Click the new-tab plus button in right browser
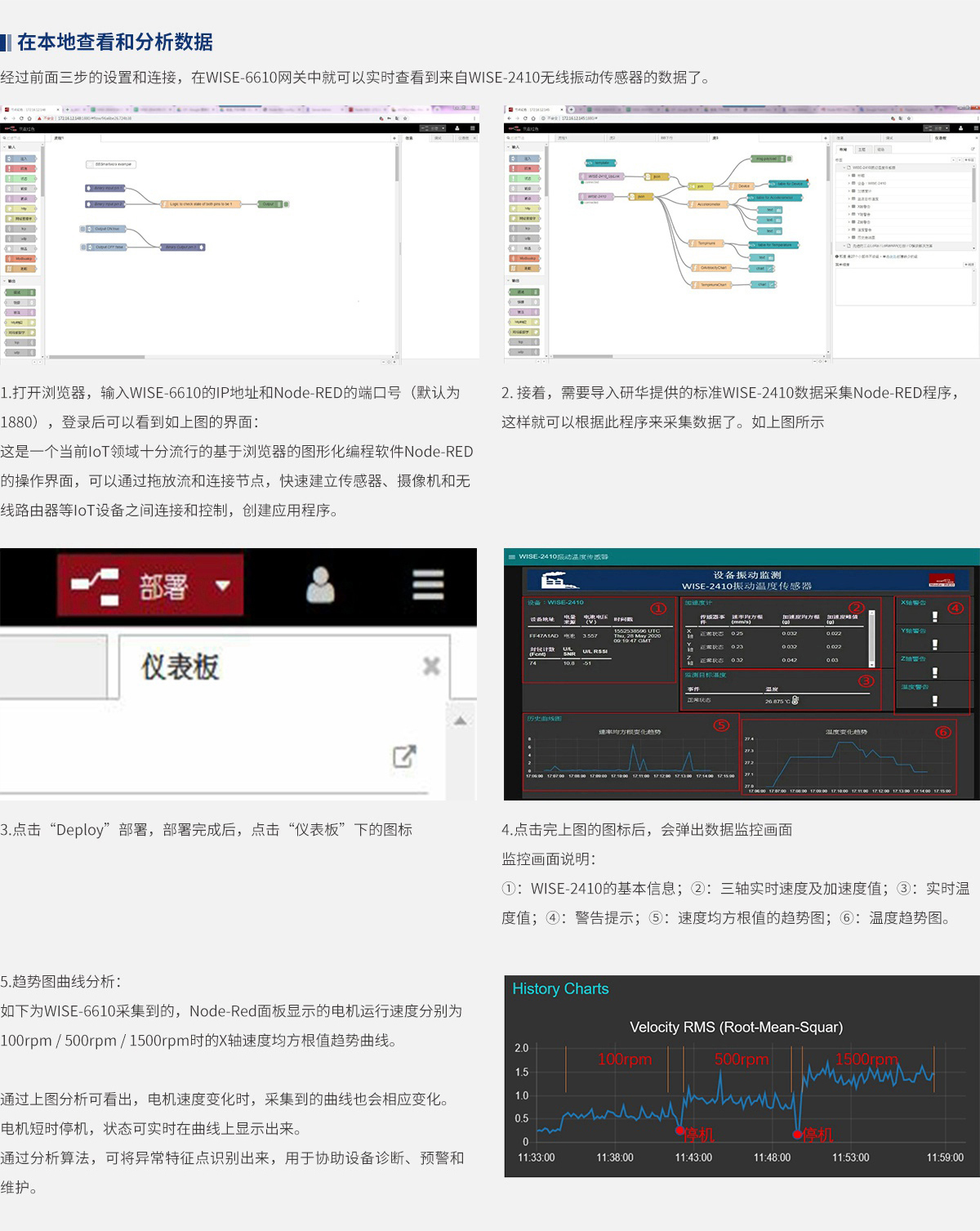The width and height of the screenshot is (980, 1231). [x=571, y=109]
